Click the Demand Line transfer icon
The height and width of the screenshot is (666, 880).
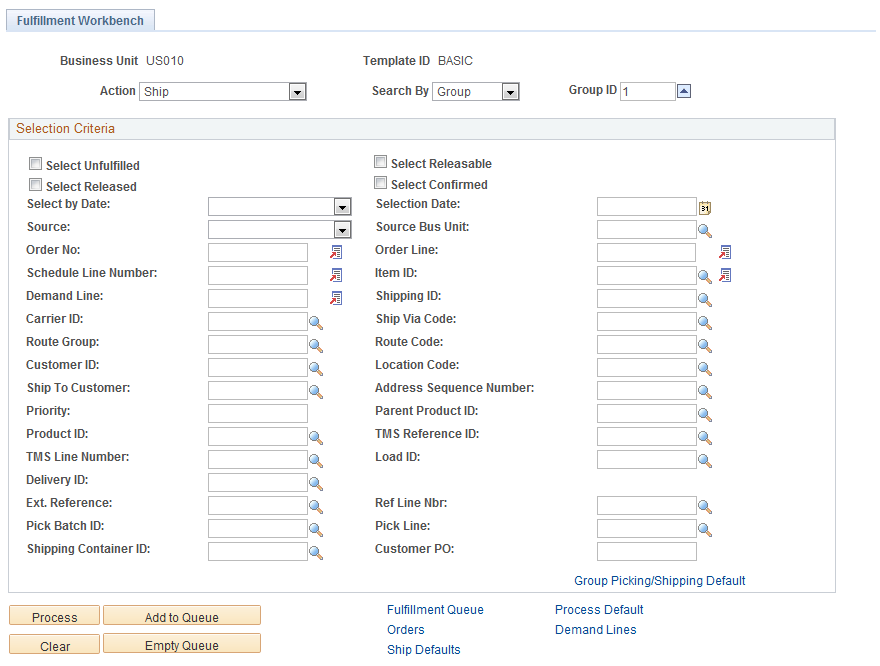[x=336, y=298]
